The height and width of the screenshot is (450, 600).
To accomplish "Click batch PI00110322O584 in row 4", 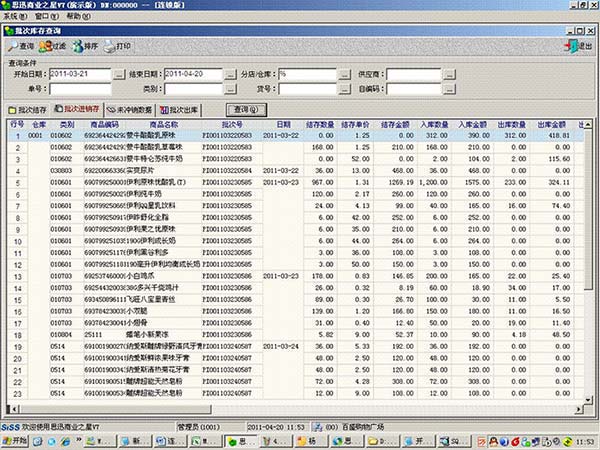I will click(x=227, y=171).
